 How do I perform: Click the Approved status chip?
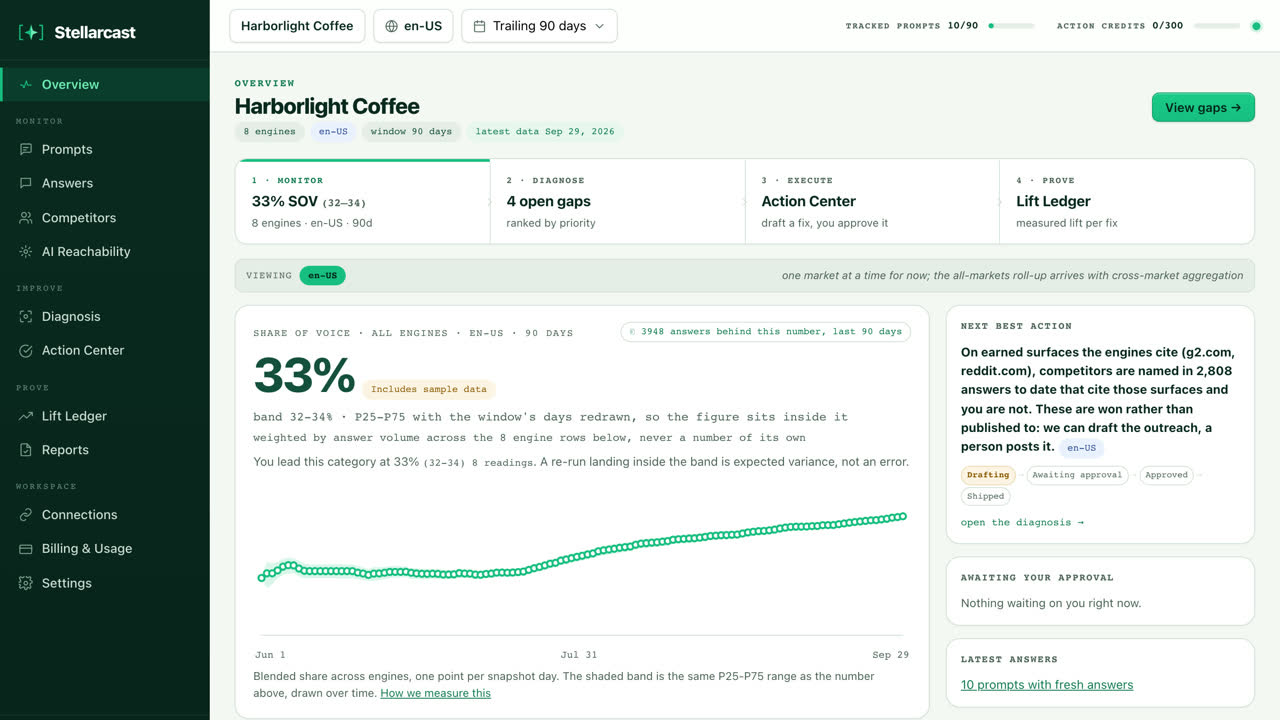tap(1166, 475)
